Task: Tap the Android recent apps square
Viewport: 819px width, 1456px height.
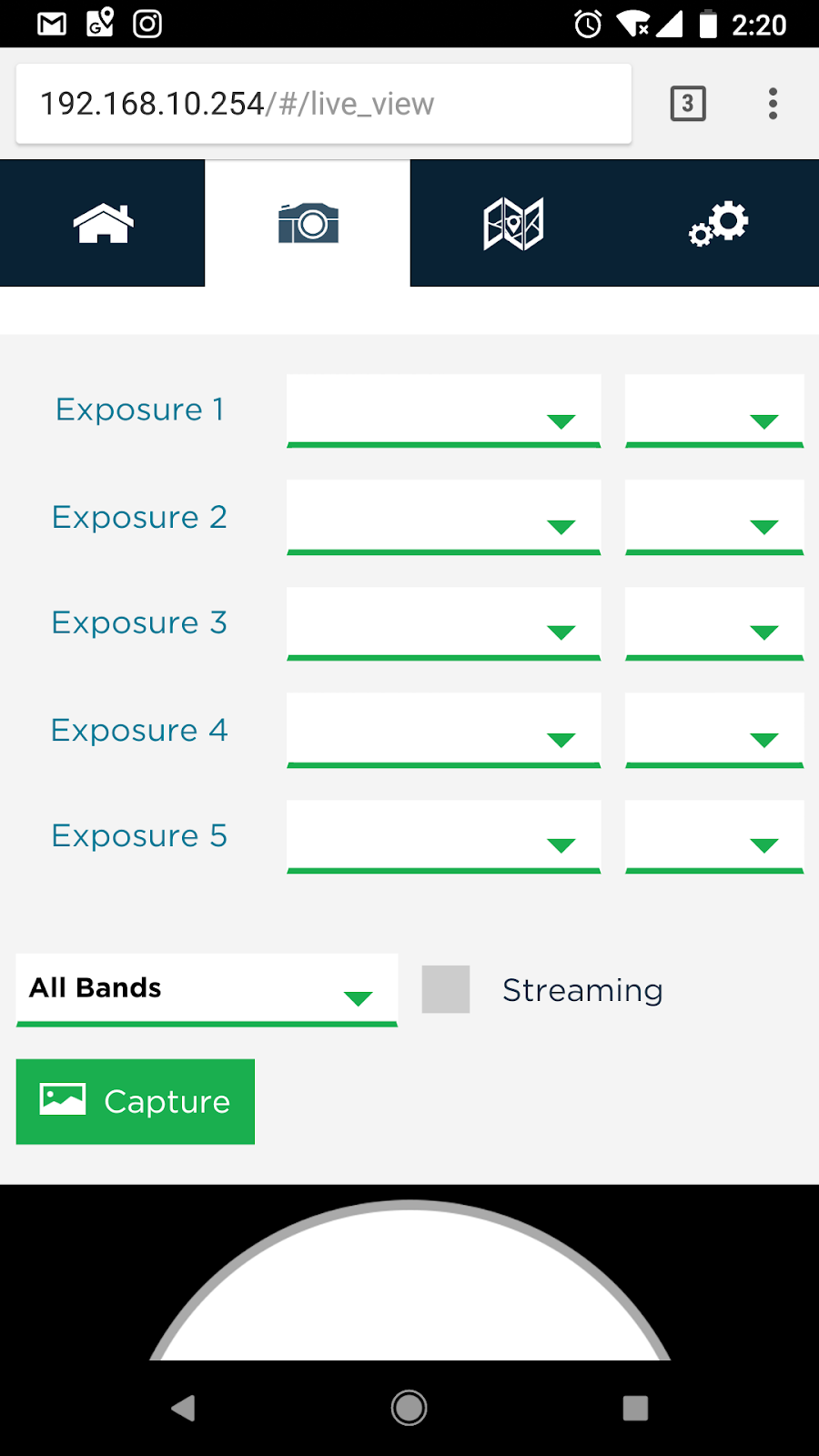Action: click(x=635, y=1408)
